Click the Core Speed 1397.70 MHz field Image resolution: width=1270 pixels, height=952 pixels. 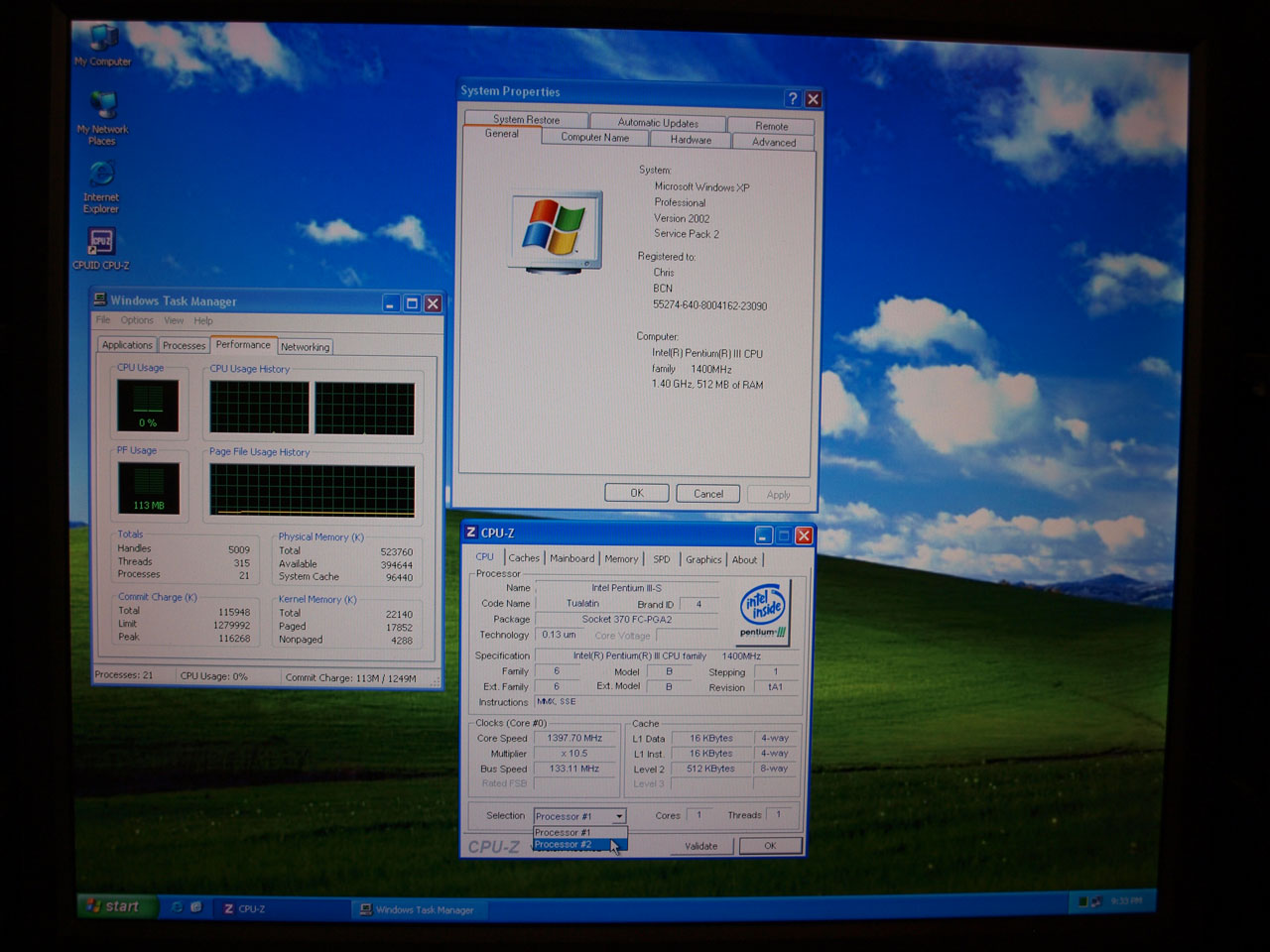coord(573,738)
